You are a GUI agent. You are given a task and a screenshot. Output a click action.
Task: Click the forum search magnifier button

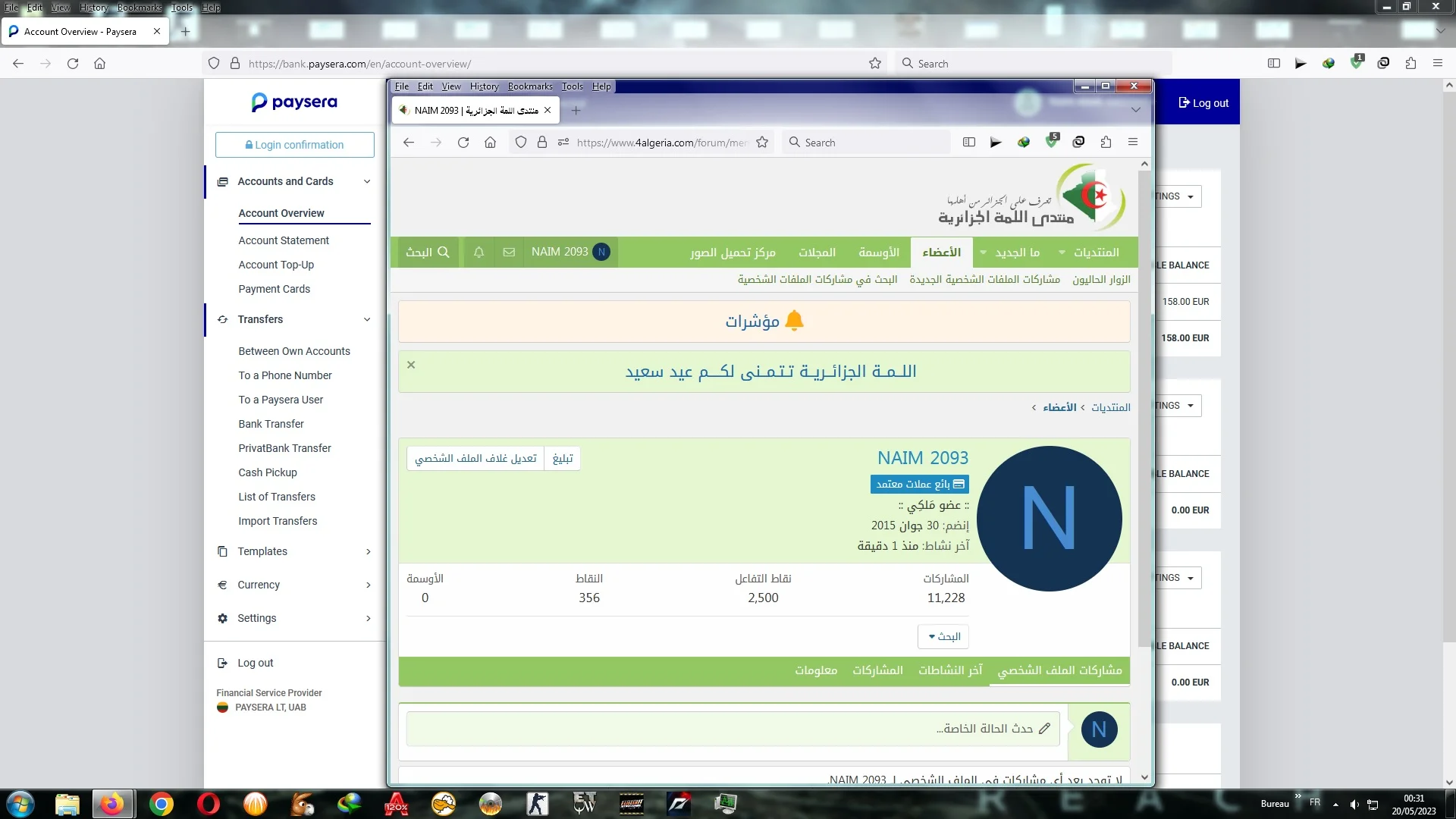pyautogui.click(x=428, y=253)
